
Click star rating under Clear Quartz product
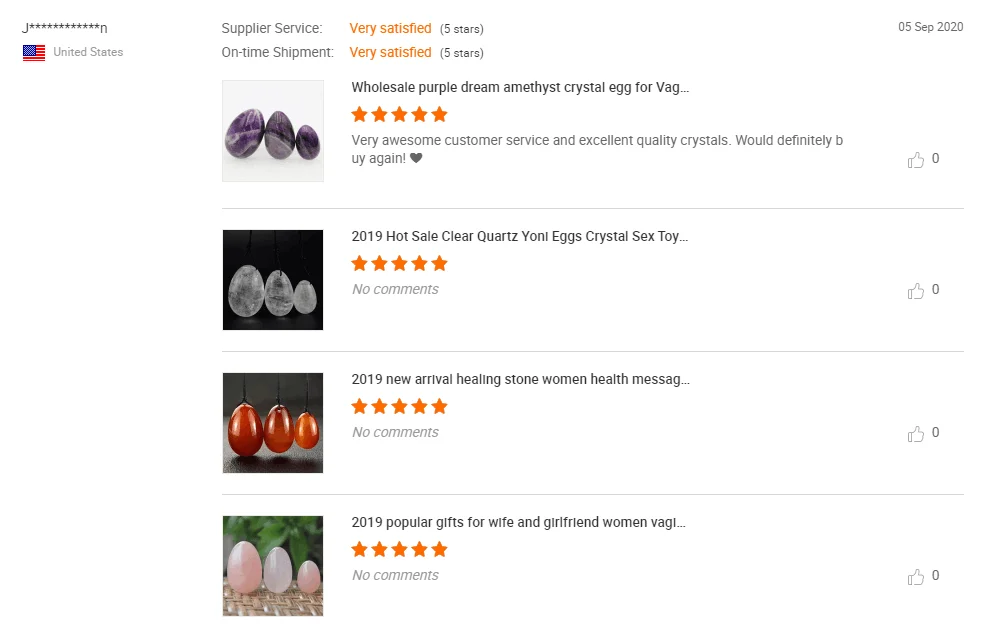pos(399,264)
